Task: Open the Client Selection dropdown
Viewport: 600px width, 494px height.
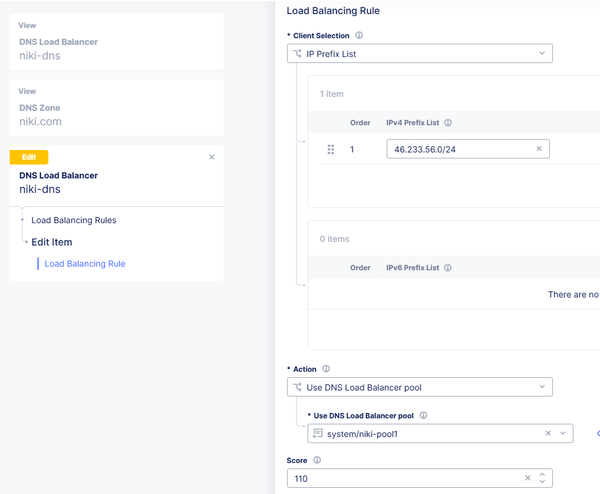Action: tap(419, 53)
